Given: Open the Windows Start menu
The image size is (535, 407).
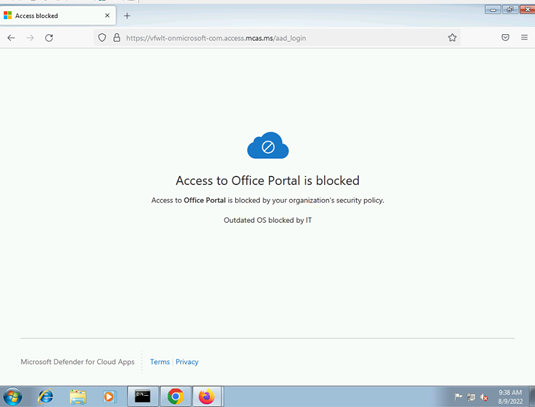Looking at the screenshot, I should point(13,397).
